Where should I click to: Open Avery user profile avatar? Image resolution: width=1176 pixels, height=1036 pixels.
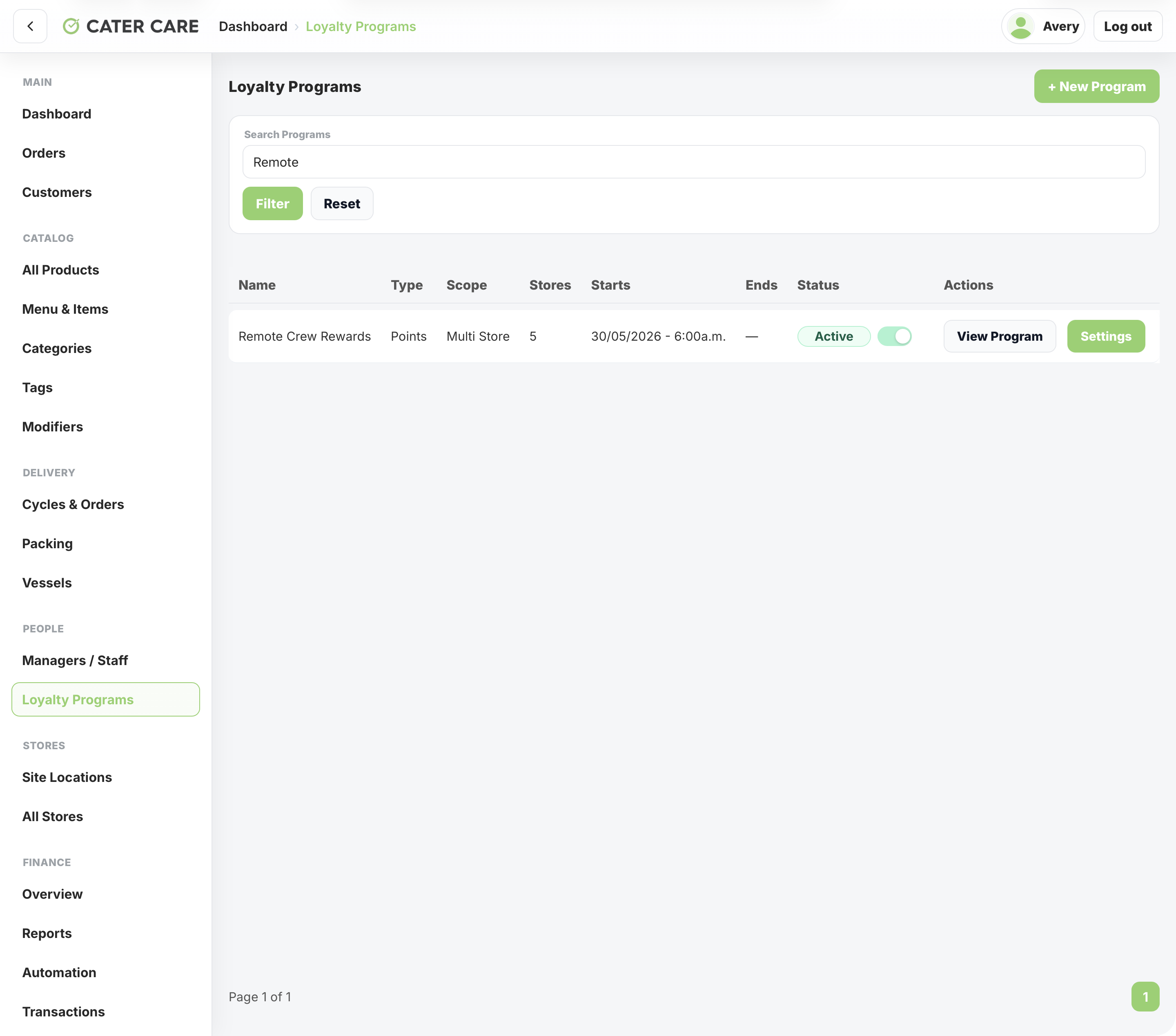pos(1021,27)
